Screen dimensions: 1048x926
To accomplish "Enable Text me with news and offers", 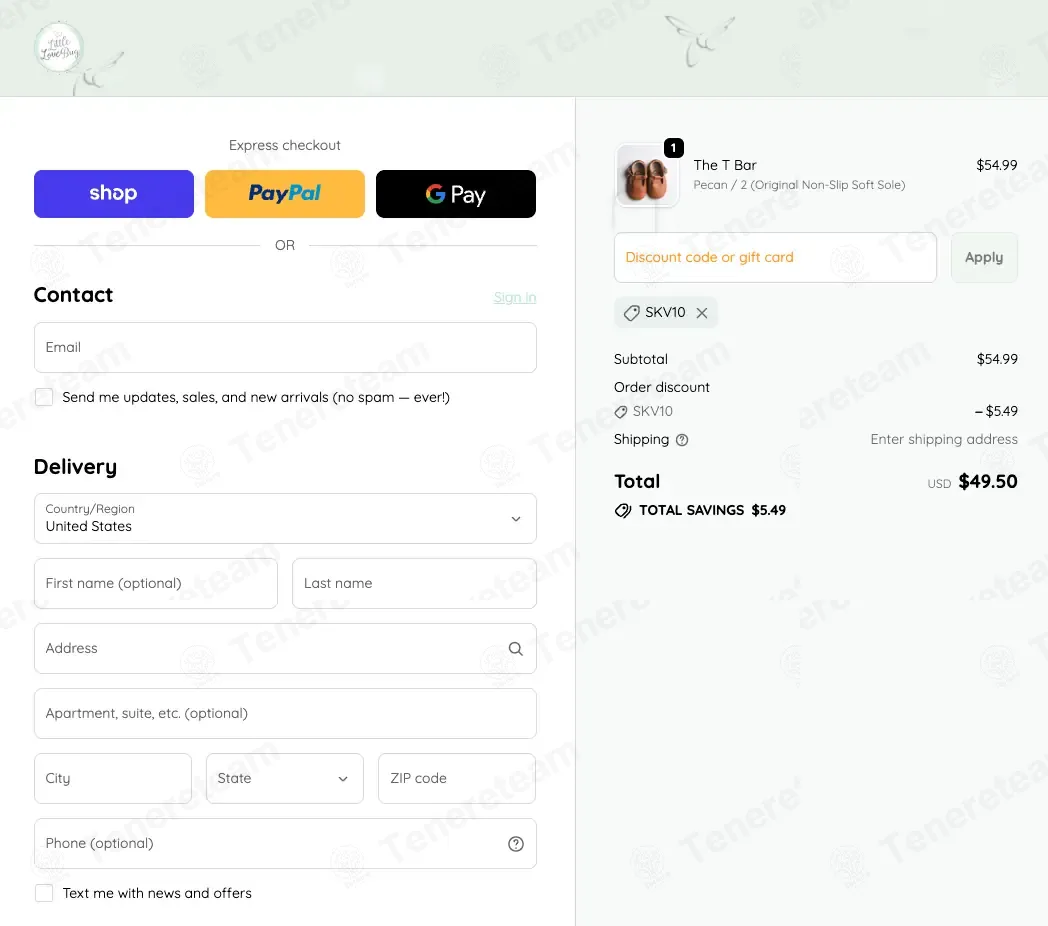I will tap(44, 893).
